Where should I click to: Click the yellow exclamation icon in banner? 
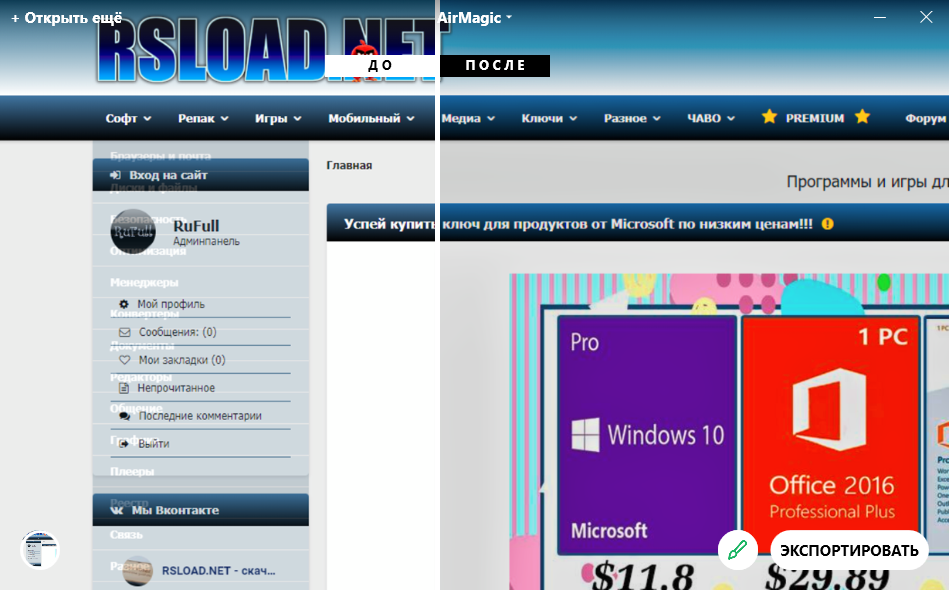pos(827,224)
